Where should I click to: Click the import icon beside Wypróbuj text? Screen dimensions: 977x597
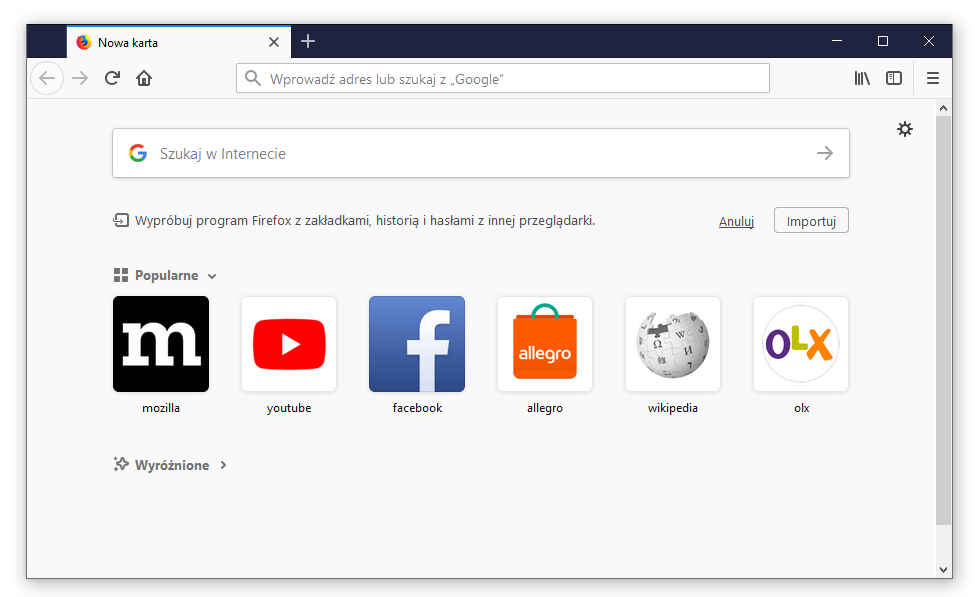[x=121, y=220]
